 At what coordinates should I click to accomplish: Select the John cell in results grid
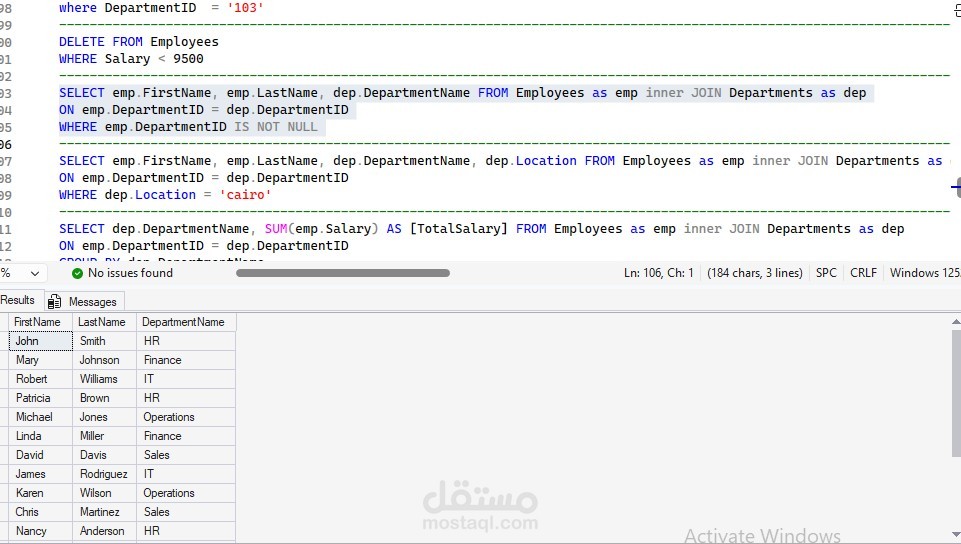coord(40,341)
